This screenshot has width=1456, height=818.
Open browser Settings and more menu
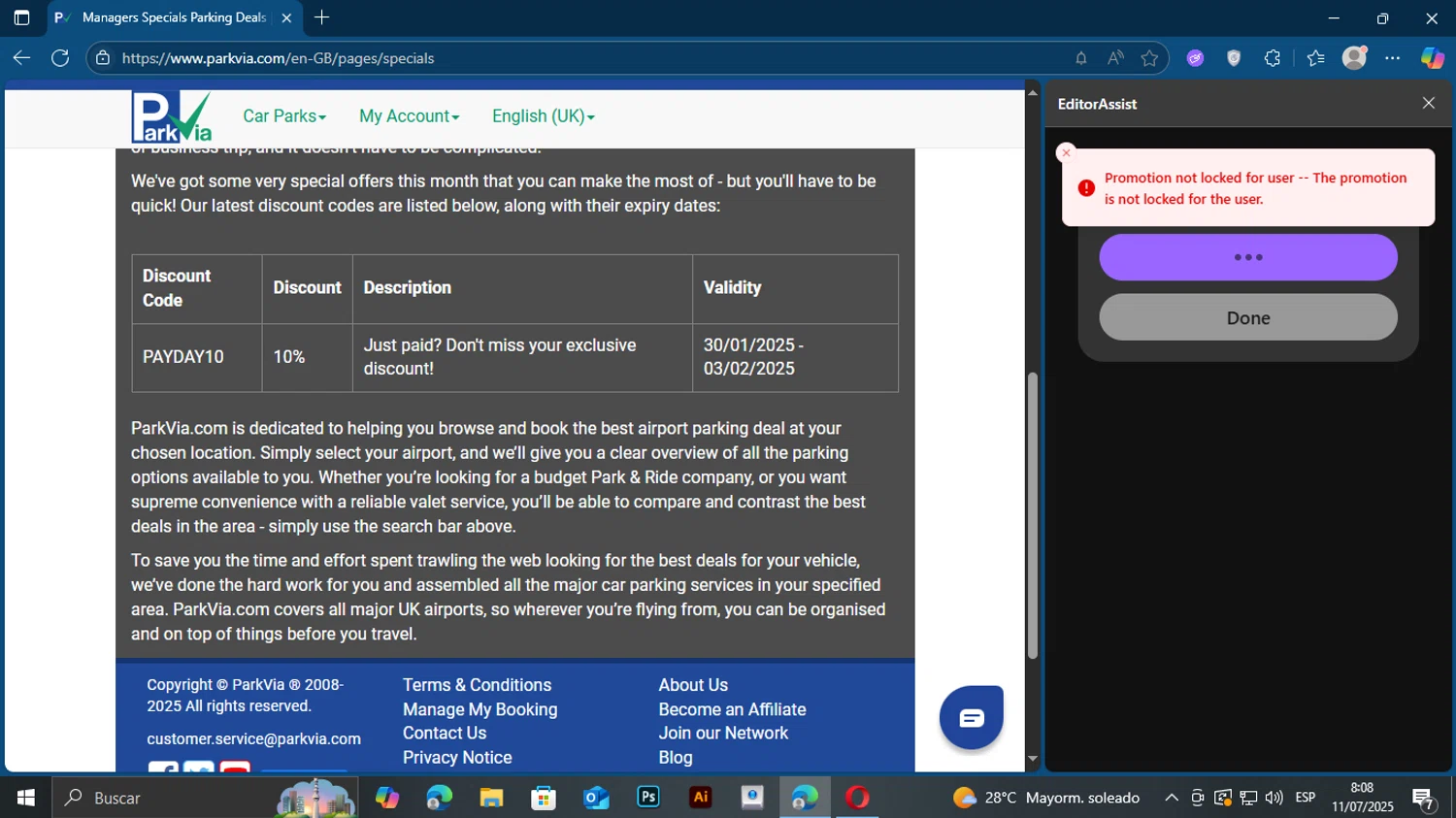point(1393,58)
